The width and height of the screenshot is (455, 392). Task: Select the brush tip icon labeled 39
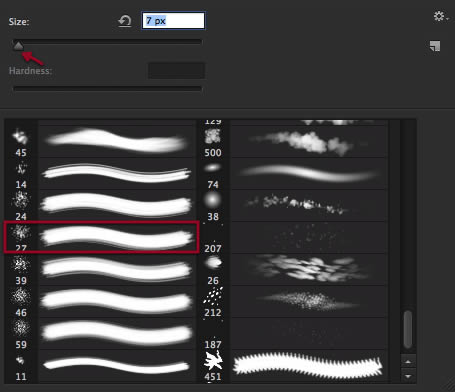click(x=21, y=265)
